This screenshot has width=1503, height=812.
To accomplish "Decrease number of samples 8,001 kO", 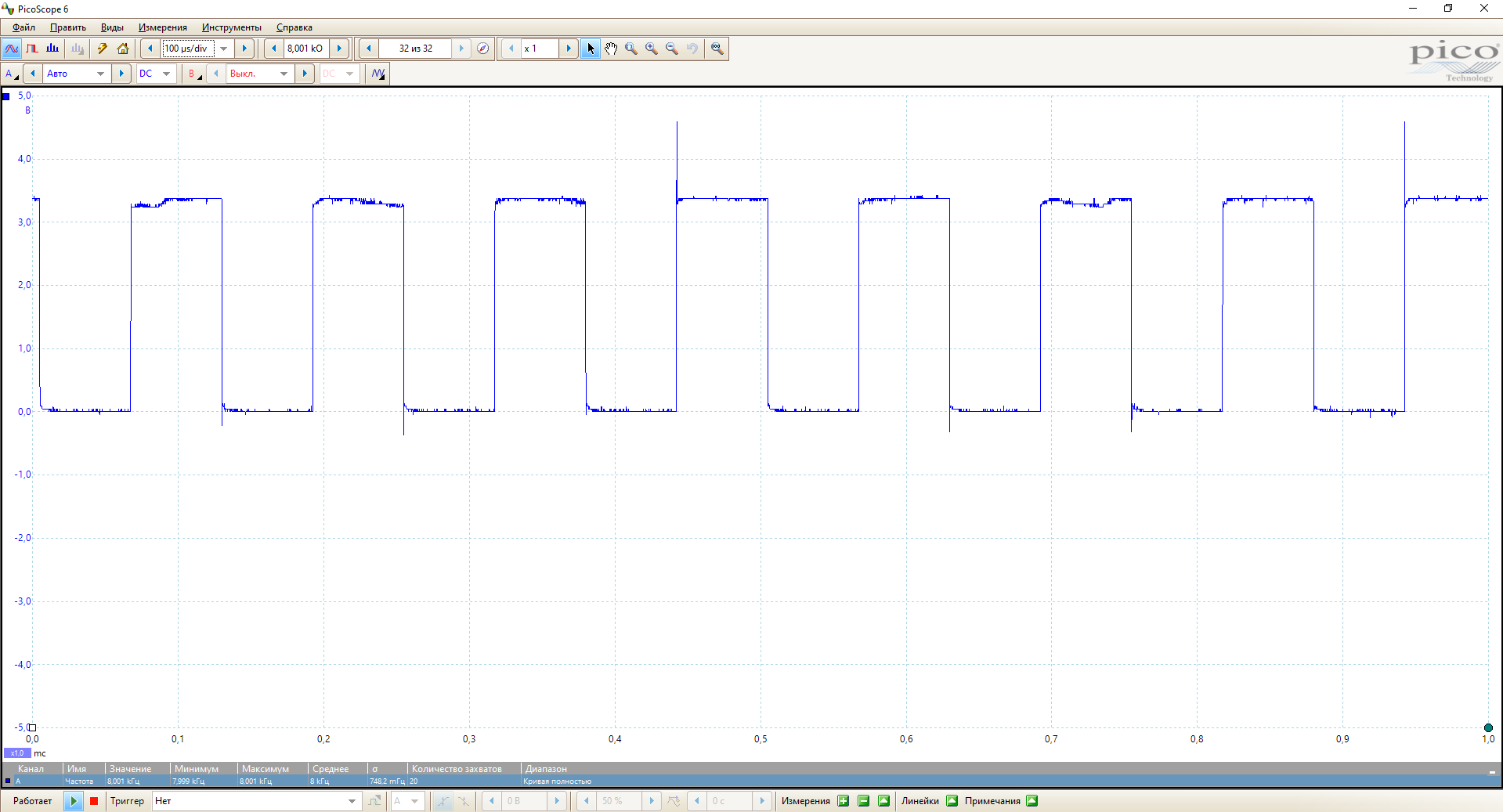I will pos(273,49).
